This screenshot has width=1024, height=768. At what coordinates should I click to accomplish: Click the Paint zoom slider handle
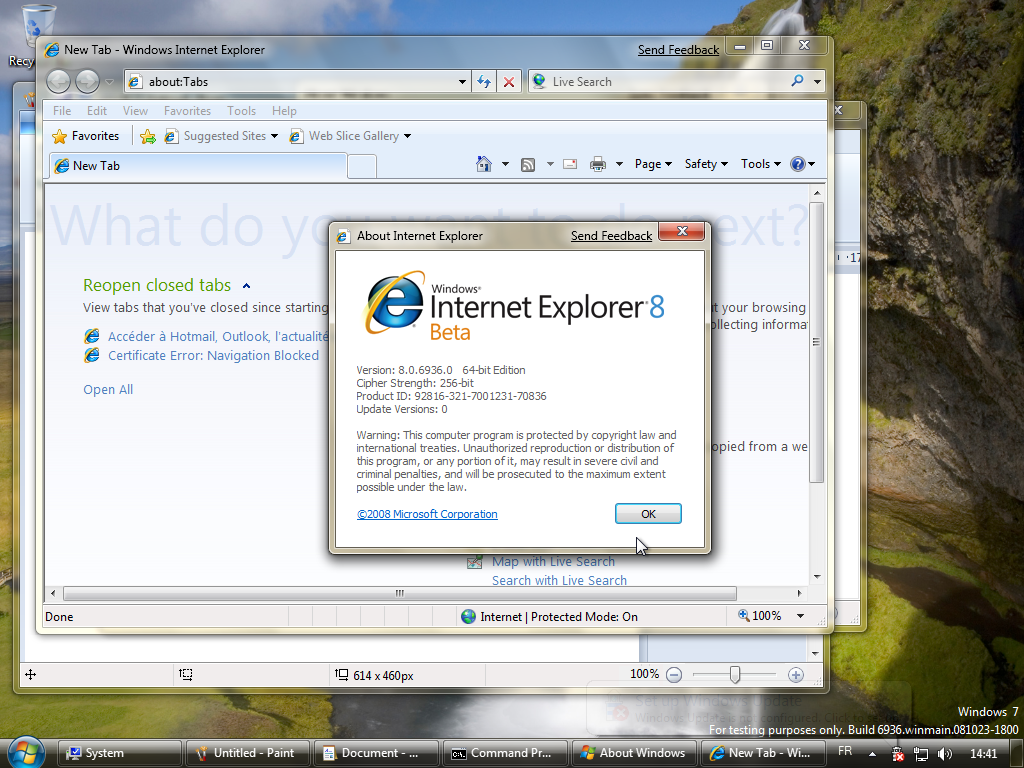(735, 675)
